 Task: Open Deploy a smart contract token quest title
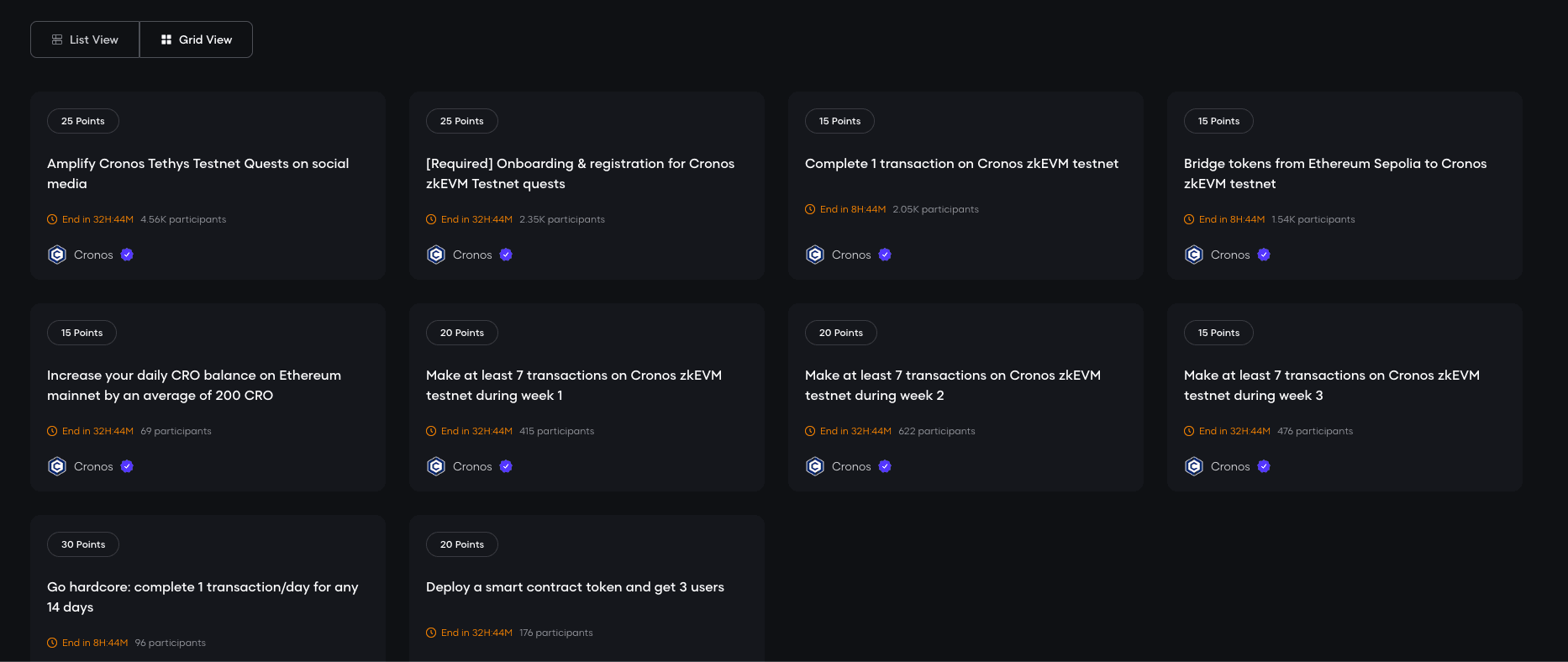575,587
